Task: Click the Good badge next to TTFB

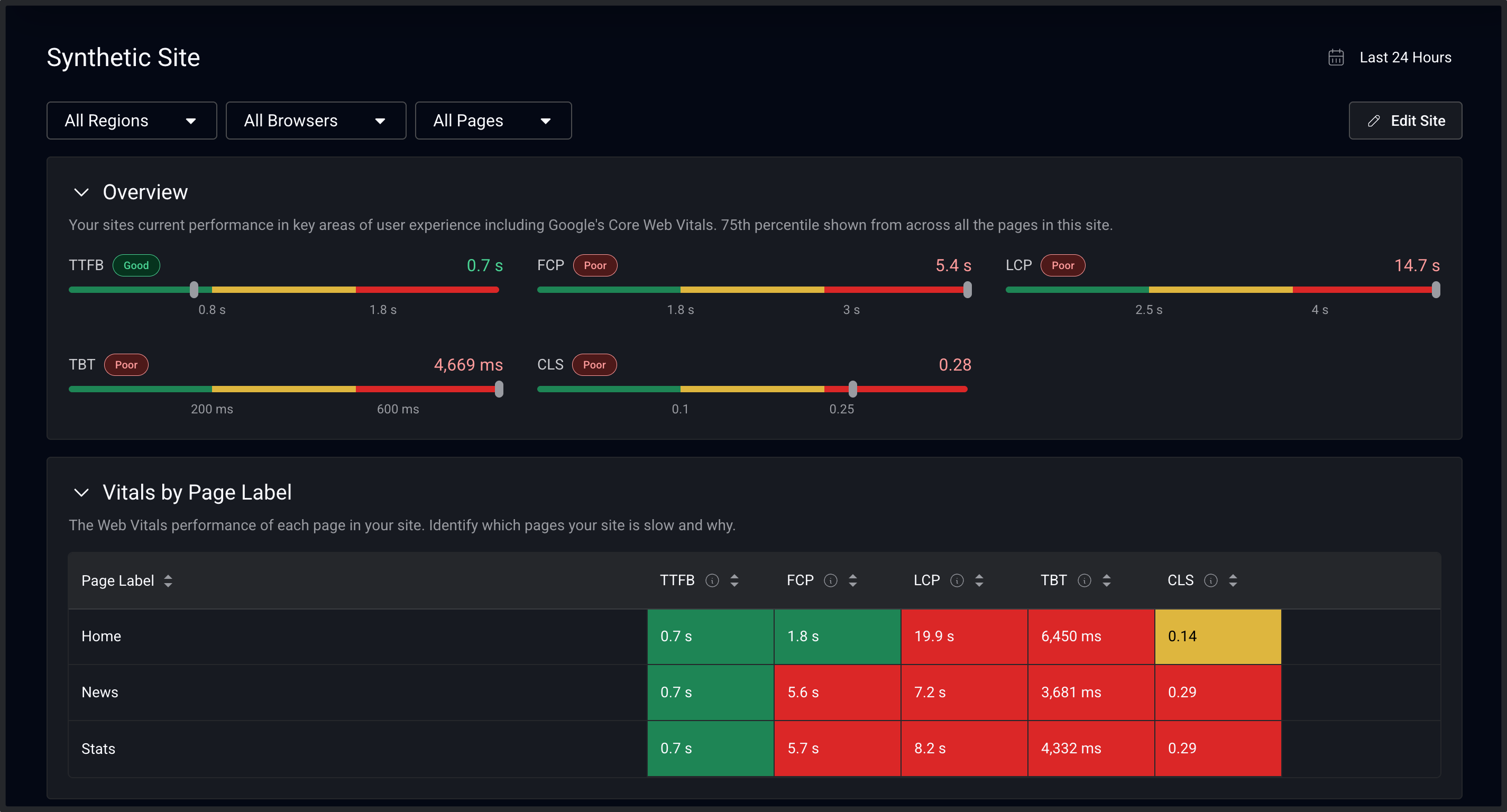Action: pyautogui.click(x=136, y=265)
